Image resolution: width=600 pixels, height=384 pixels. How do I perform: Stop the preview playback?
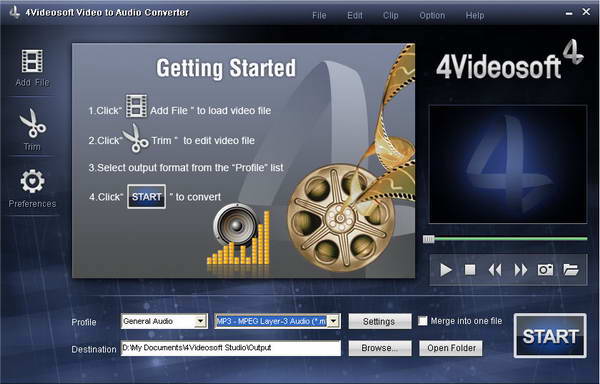tap(470, 270)
